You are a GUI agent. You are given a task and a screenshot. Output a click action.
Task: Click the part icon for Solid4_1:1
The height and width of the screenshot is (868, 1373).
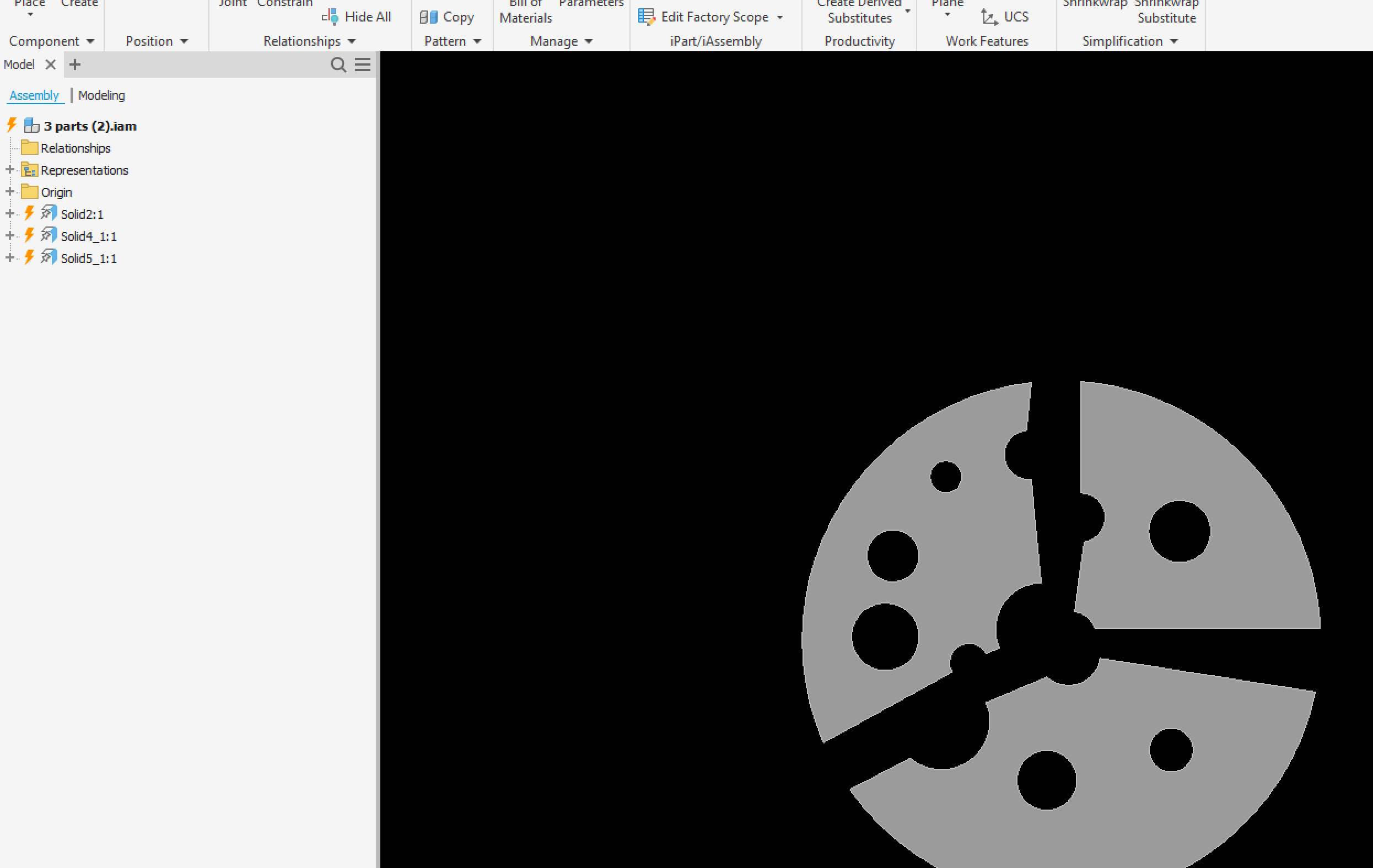click(x=49, y=235)
